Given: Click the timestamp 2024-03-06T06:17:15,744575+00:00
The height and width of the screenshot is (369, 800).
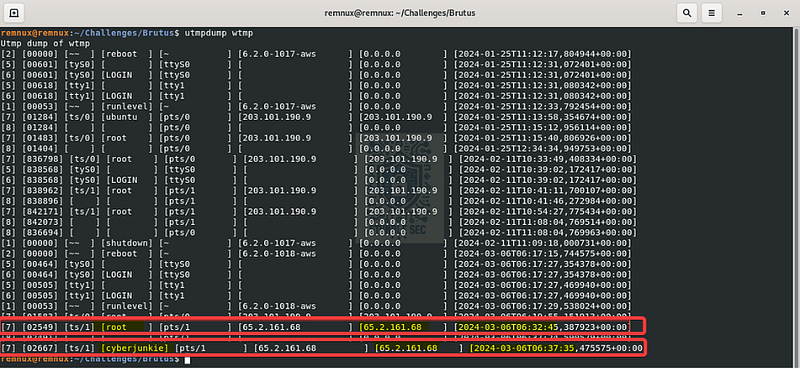Looking at the screenshot, I should 543,254.
